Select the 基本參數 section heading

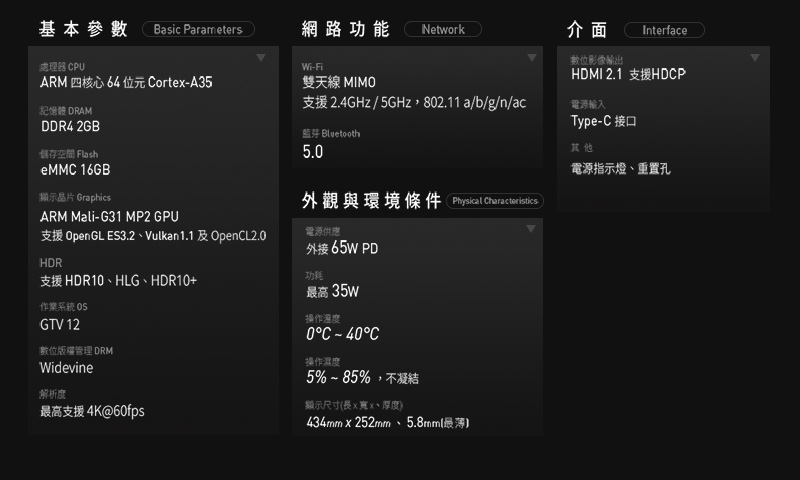(x=83, y=29)
